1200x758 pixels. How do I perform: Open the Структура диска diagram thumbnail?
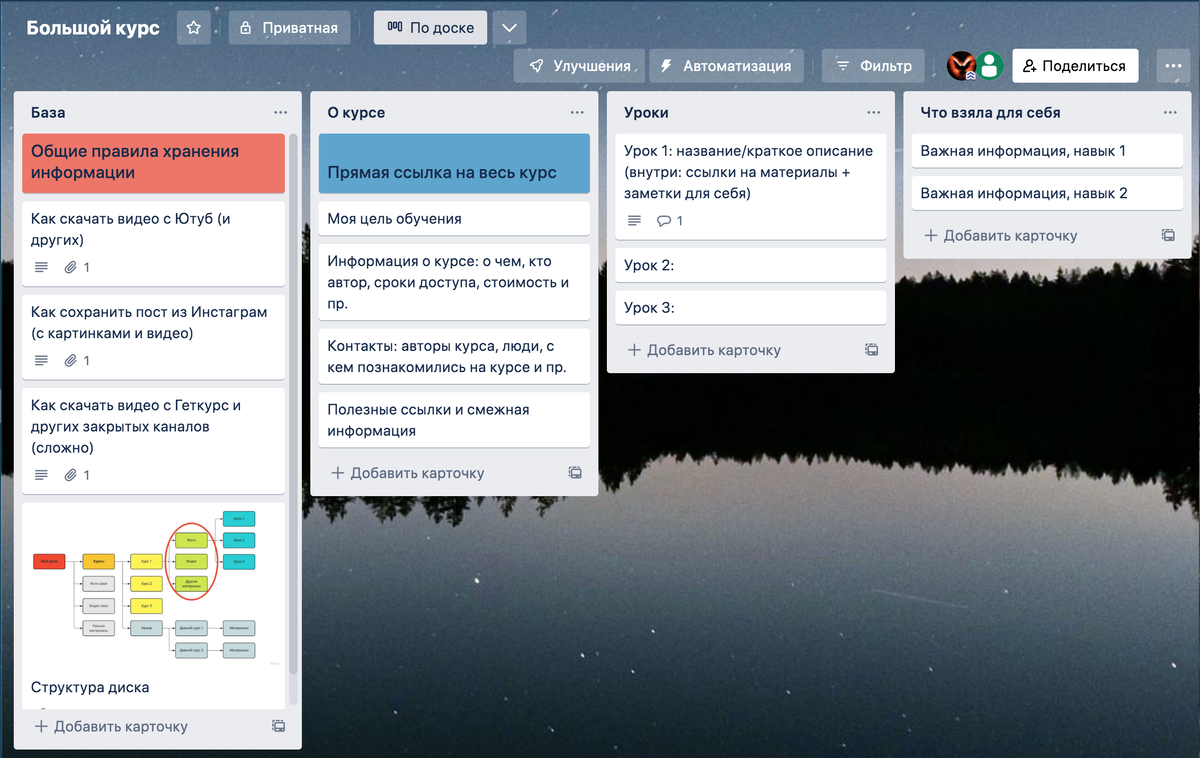(154, 586)
